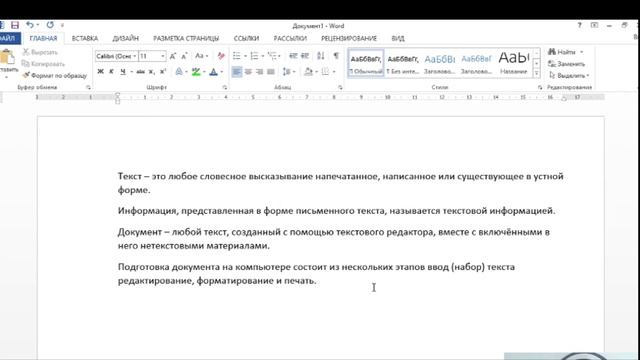Screen dimensions: 640x360
Task: Open Выделить selection menu
Action: 569,76
